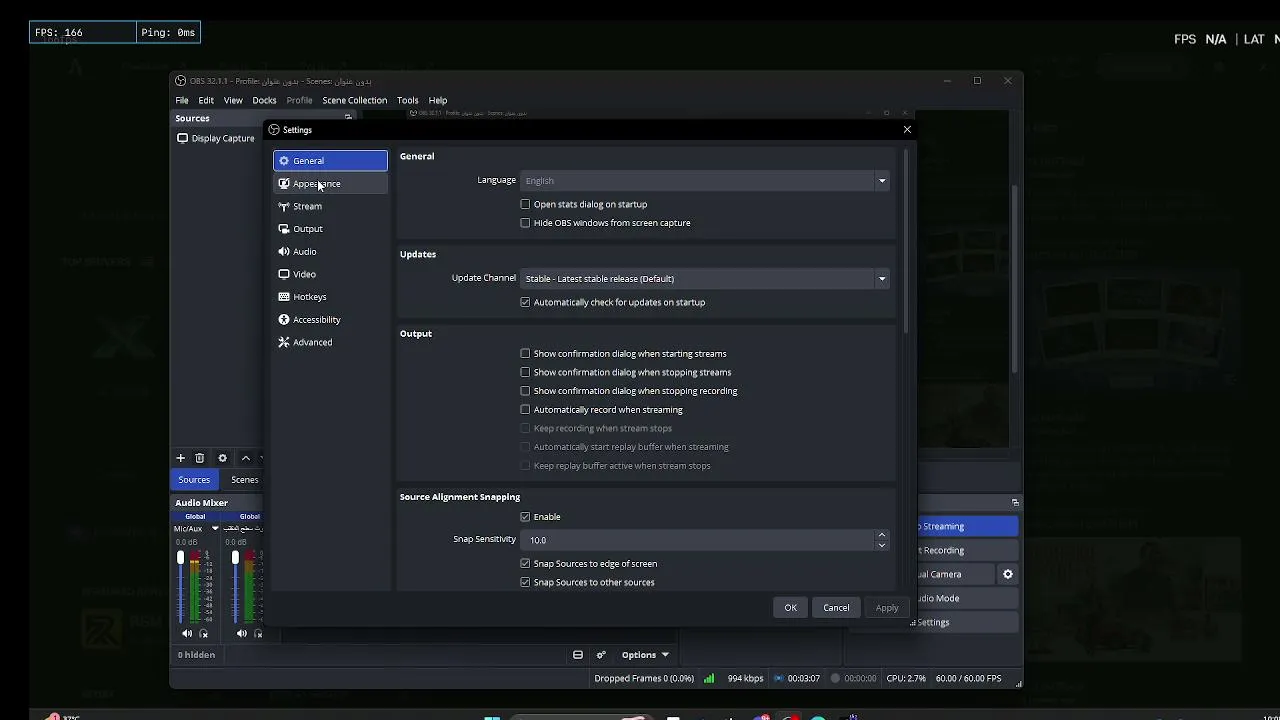
Task: Open the File menu in OBS
Action: click(182, 101)
